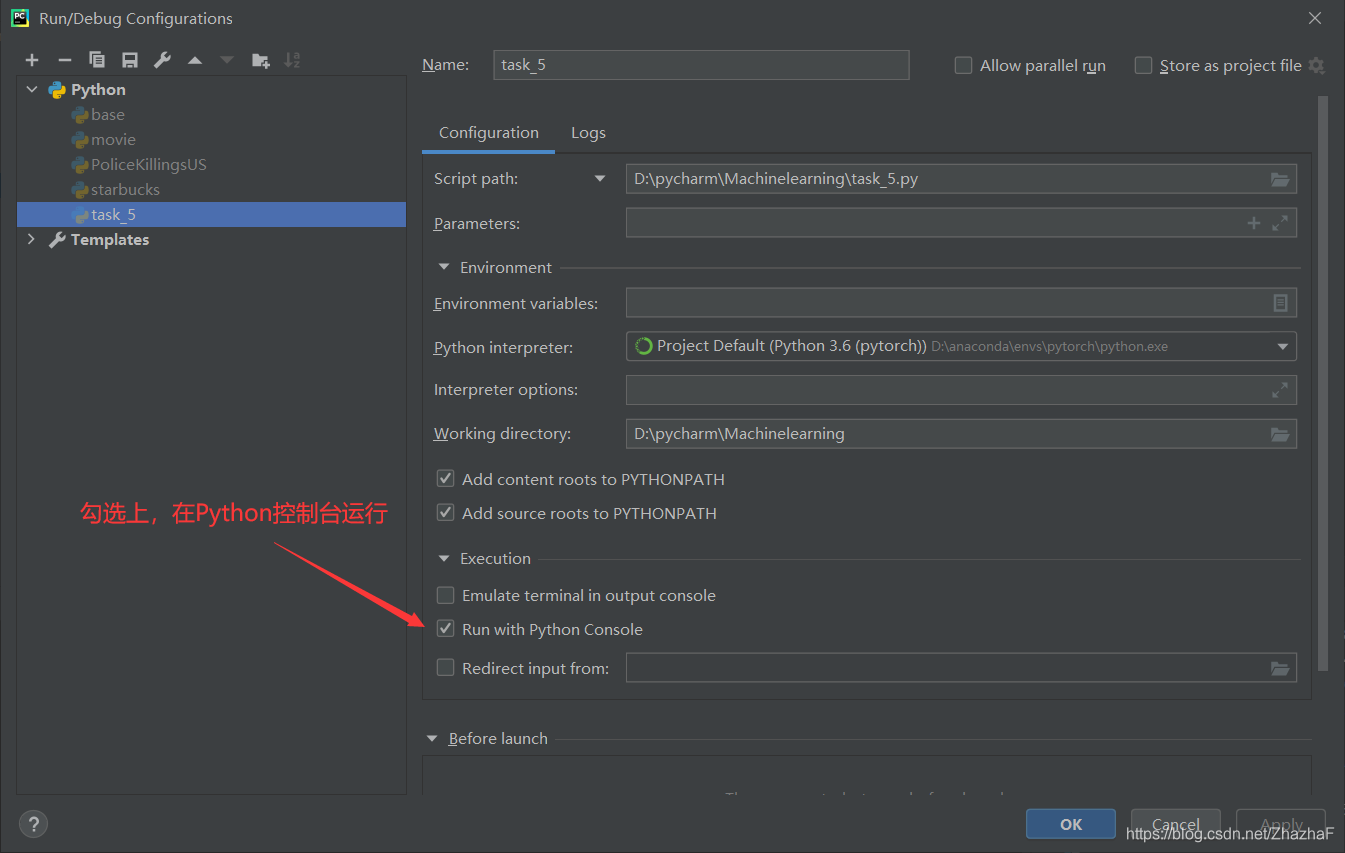Browse redirect input file folder icon
The image size is (1345, 853).
(1280, 668)
